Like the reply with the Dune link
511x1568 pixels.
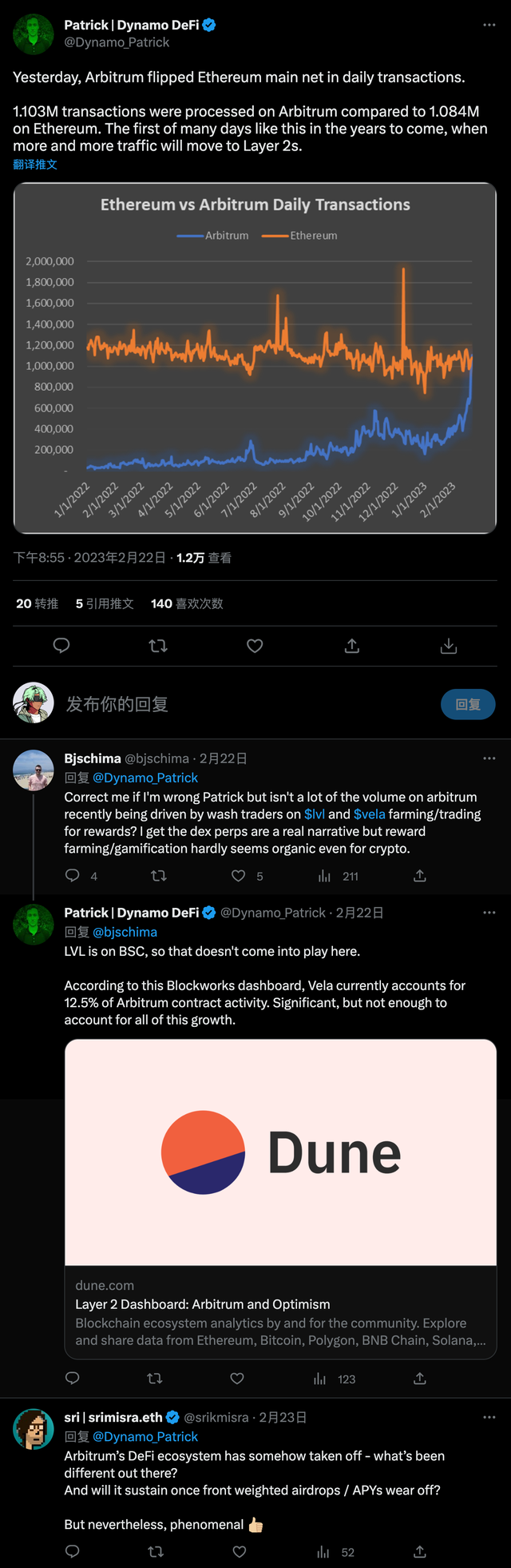[x=237, y=1379]
